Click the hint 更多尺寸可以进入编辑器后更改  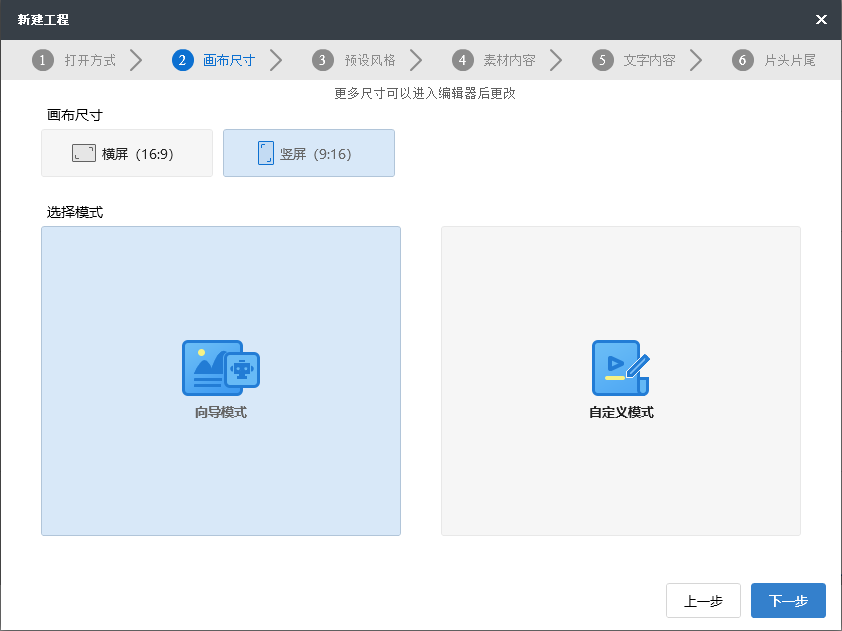[x=425, y=93]
